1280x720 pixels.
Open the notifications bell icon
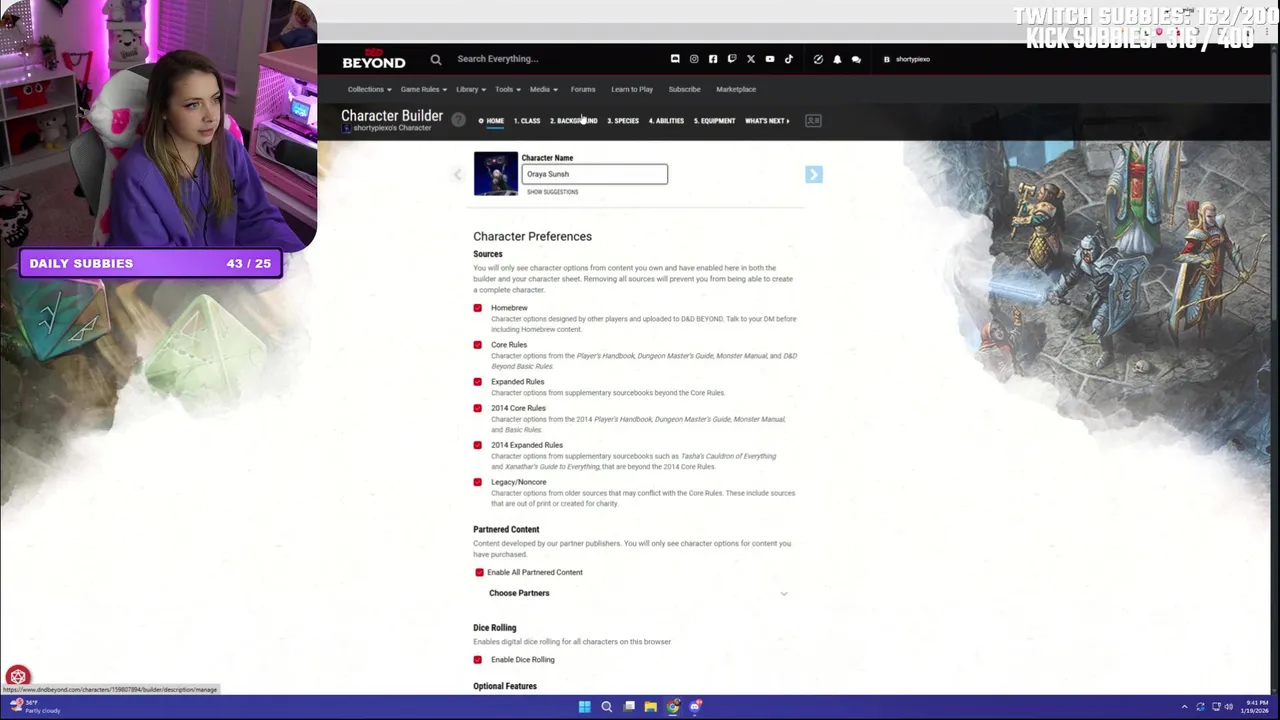(x=837, y=59)
